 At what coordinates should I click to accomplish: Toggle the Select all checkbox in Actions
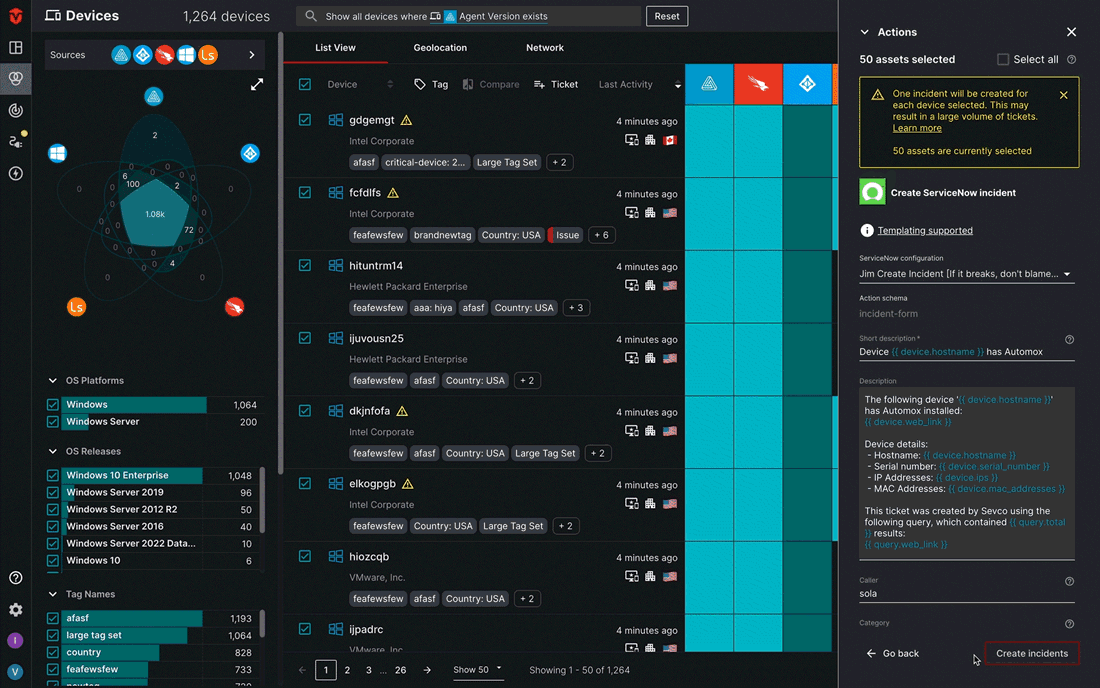[x=1003, y=60]
